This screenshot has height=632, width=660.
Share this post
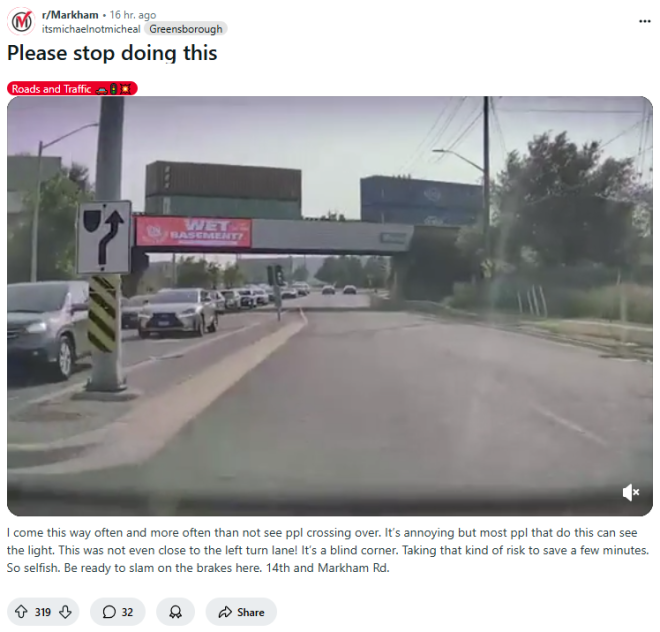point(241,611)
